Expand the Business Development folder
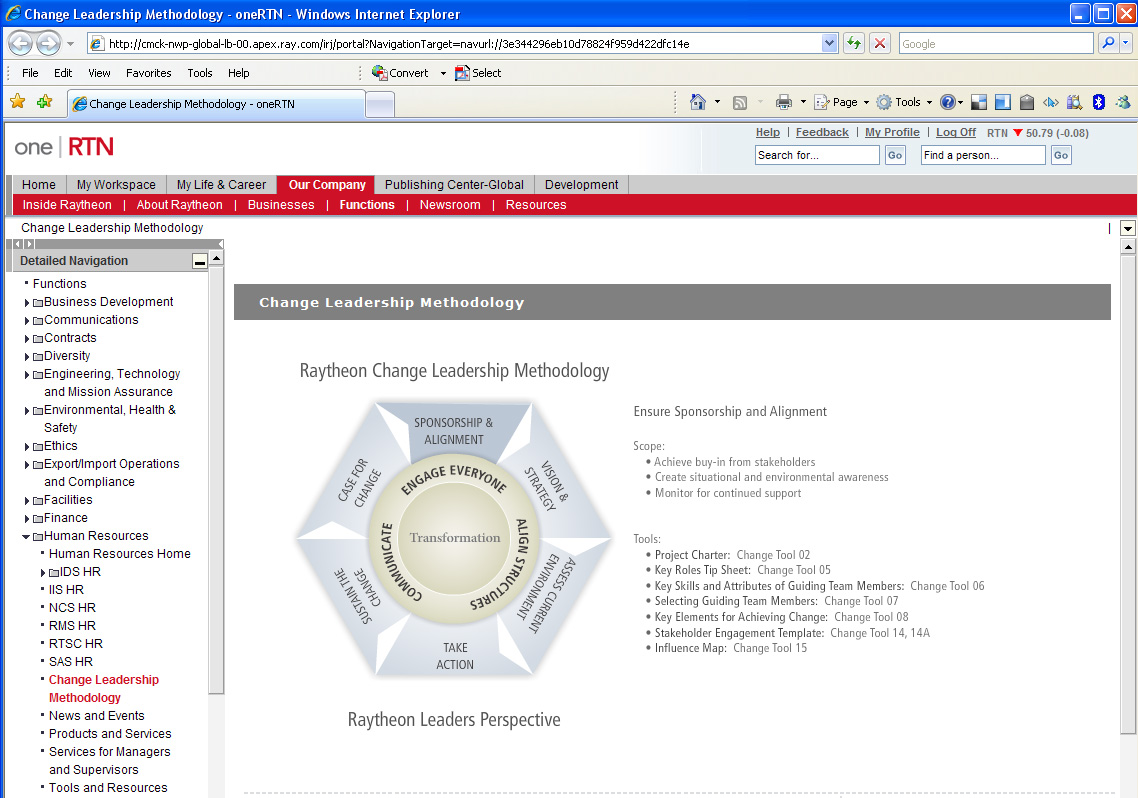This screenshot has height=798, width=1138. pyautogui.click(x=27, y=303)
